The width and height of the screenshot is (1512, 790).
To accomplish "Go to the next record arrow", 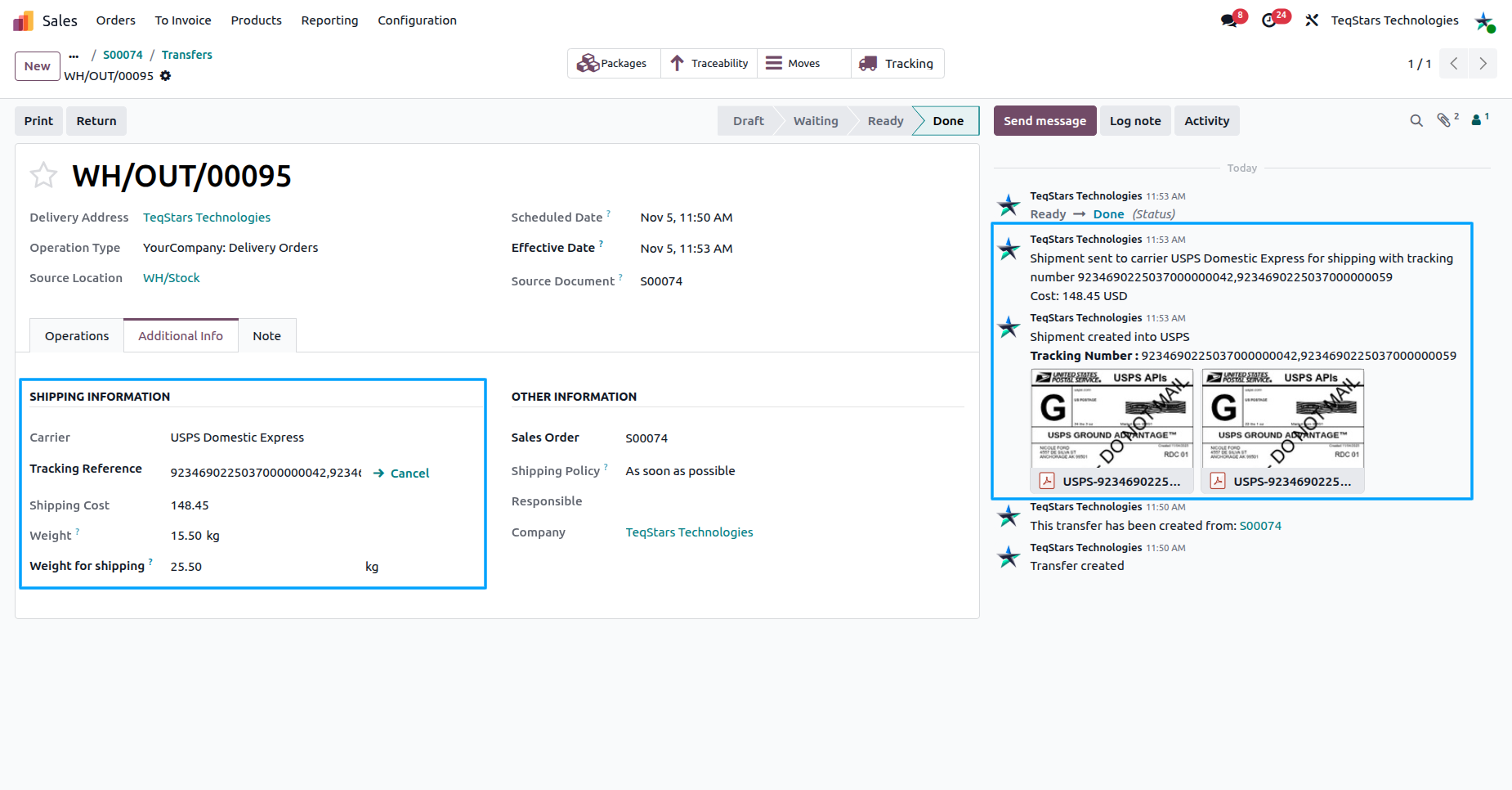I will tap(1483, 64).
